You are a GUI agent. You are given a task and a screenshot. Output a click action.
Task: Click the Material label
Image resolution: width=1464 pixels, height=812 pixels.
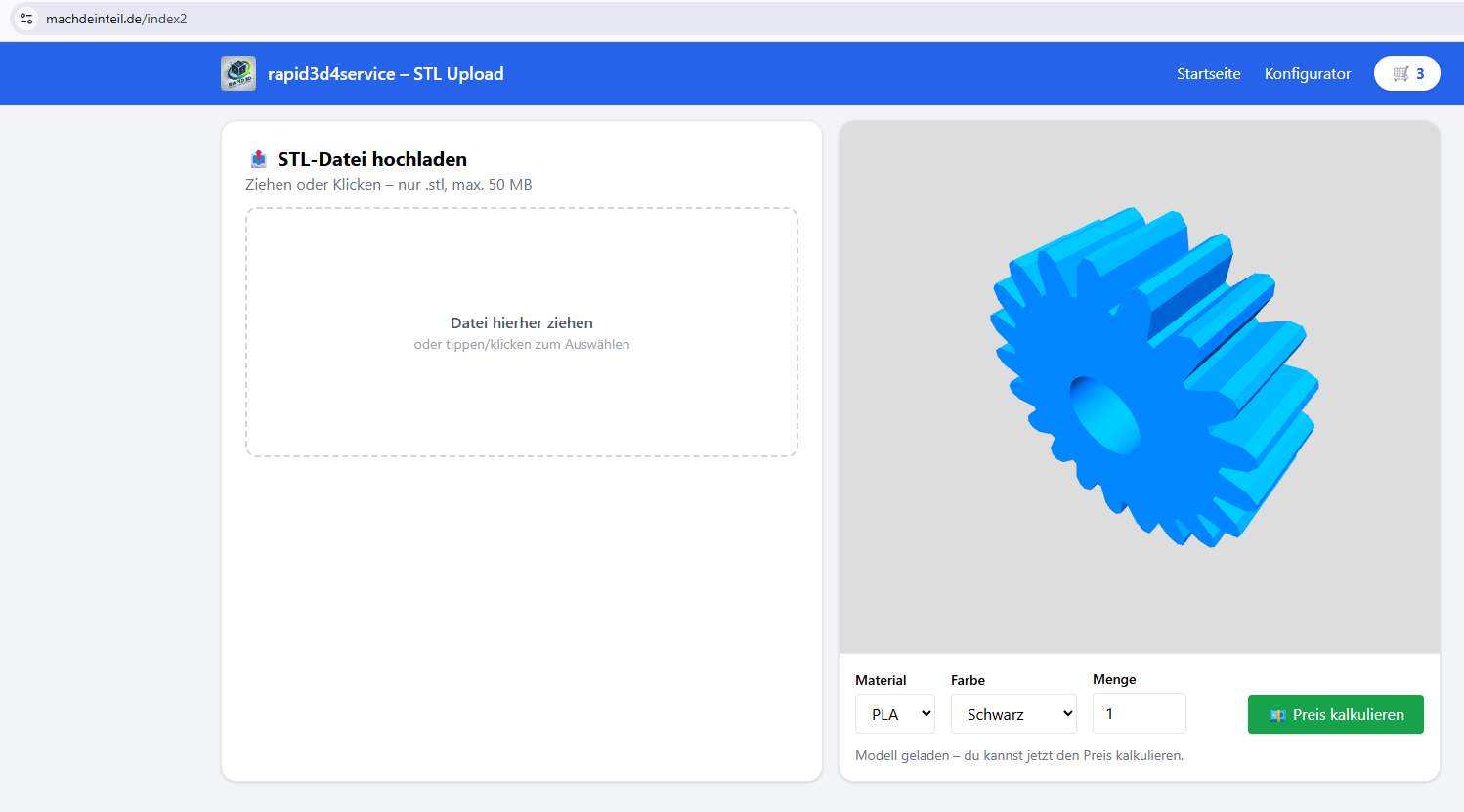pos(881,680)
